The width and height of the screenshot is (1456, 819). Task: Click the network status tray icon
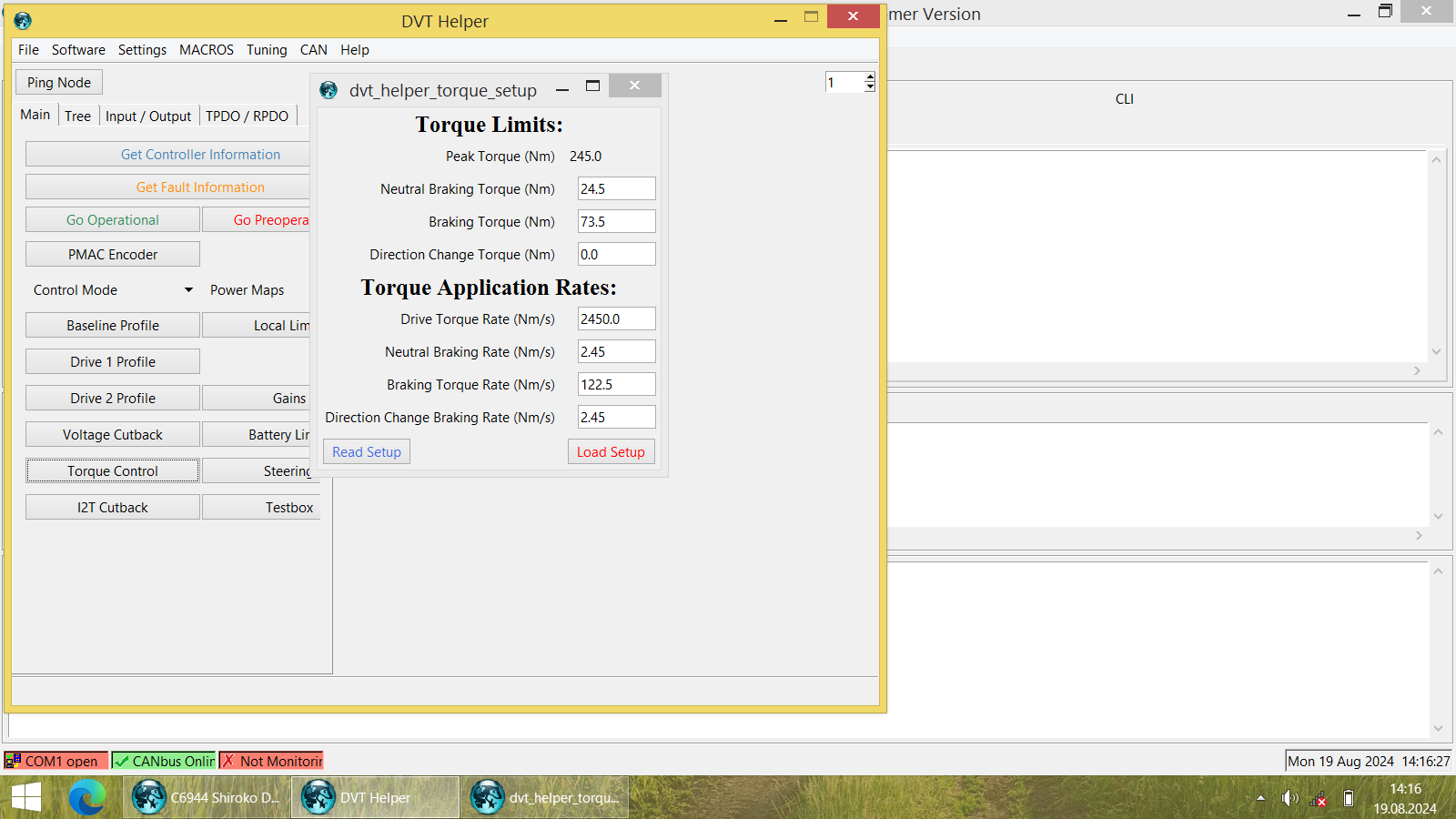coord(1319,799)
